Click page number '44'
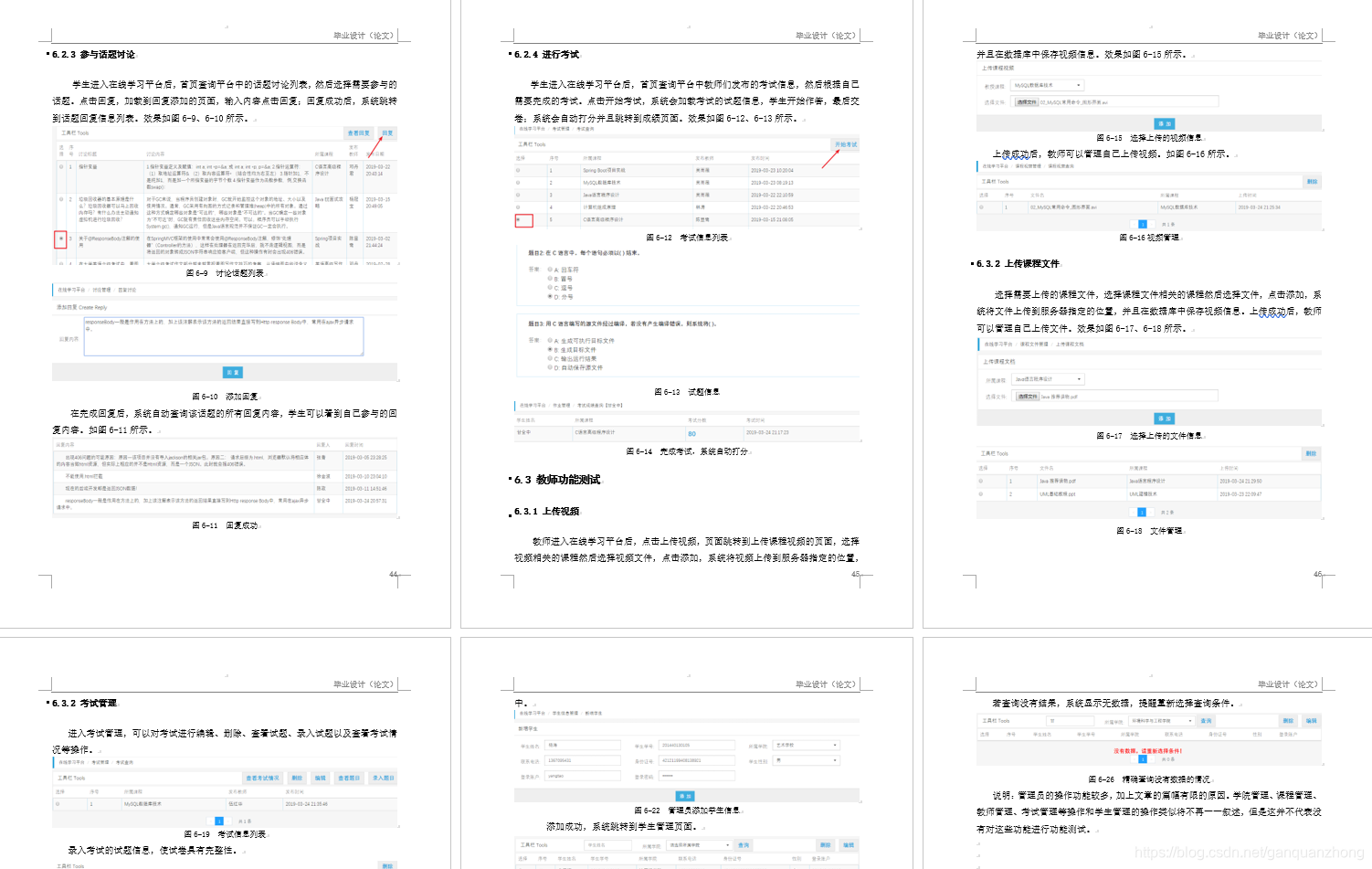This screenshot has width=1372, height=869. pyautogui.click(x=394, y=575)
